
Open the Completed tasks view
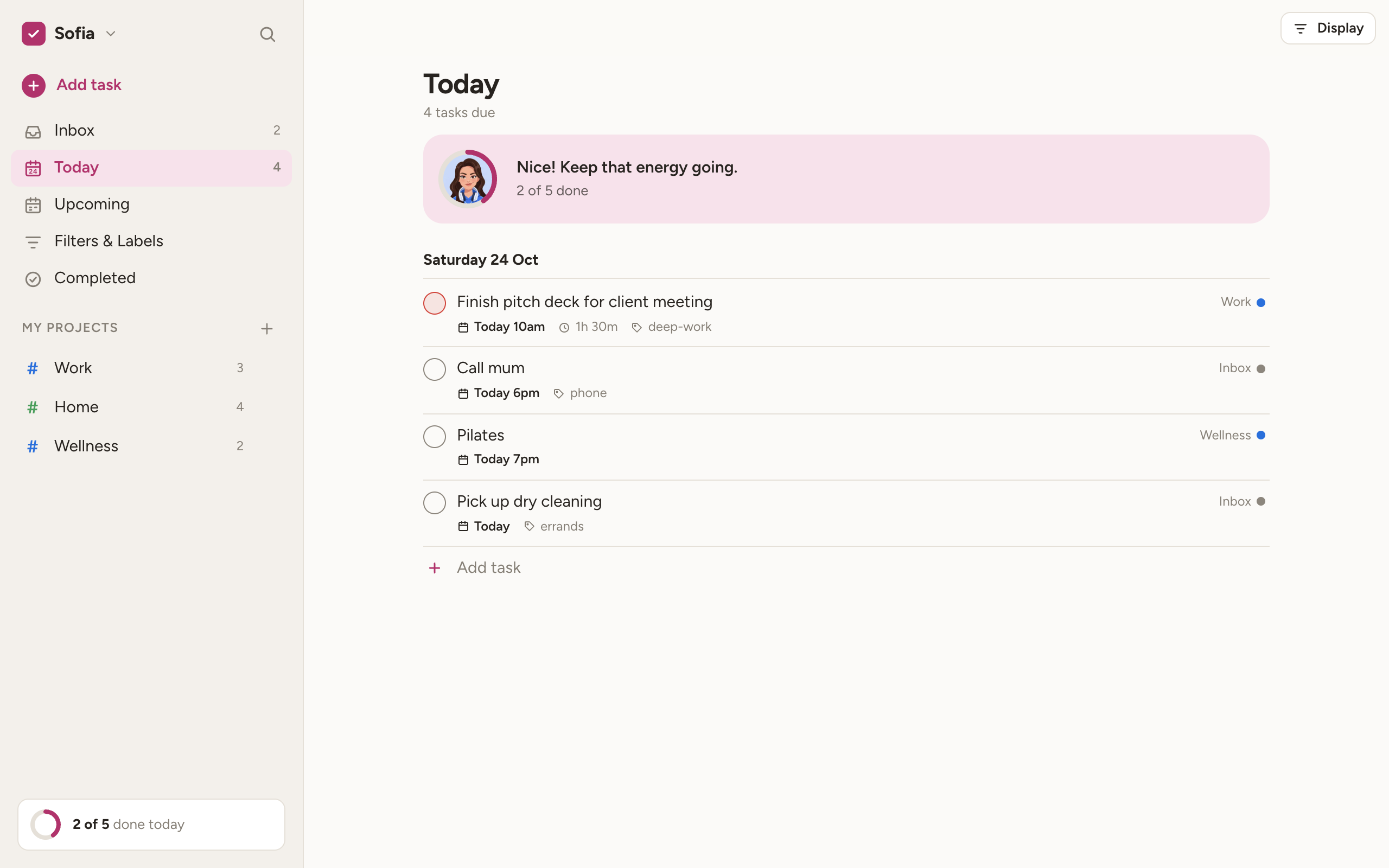pyautogui.click(x=151, y=278)
